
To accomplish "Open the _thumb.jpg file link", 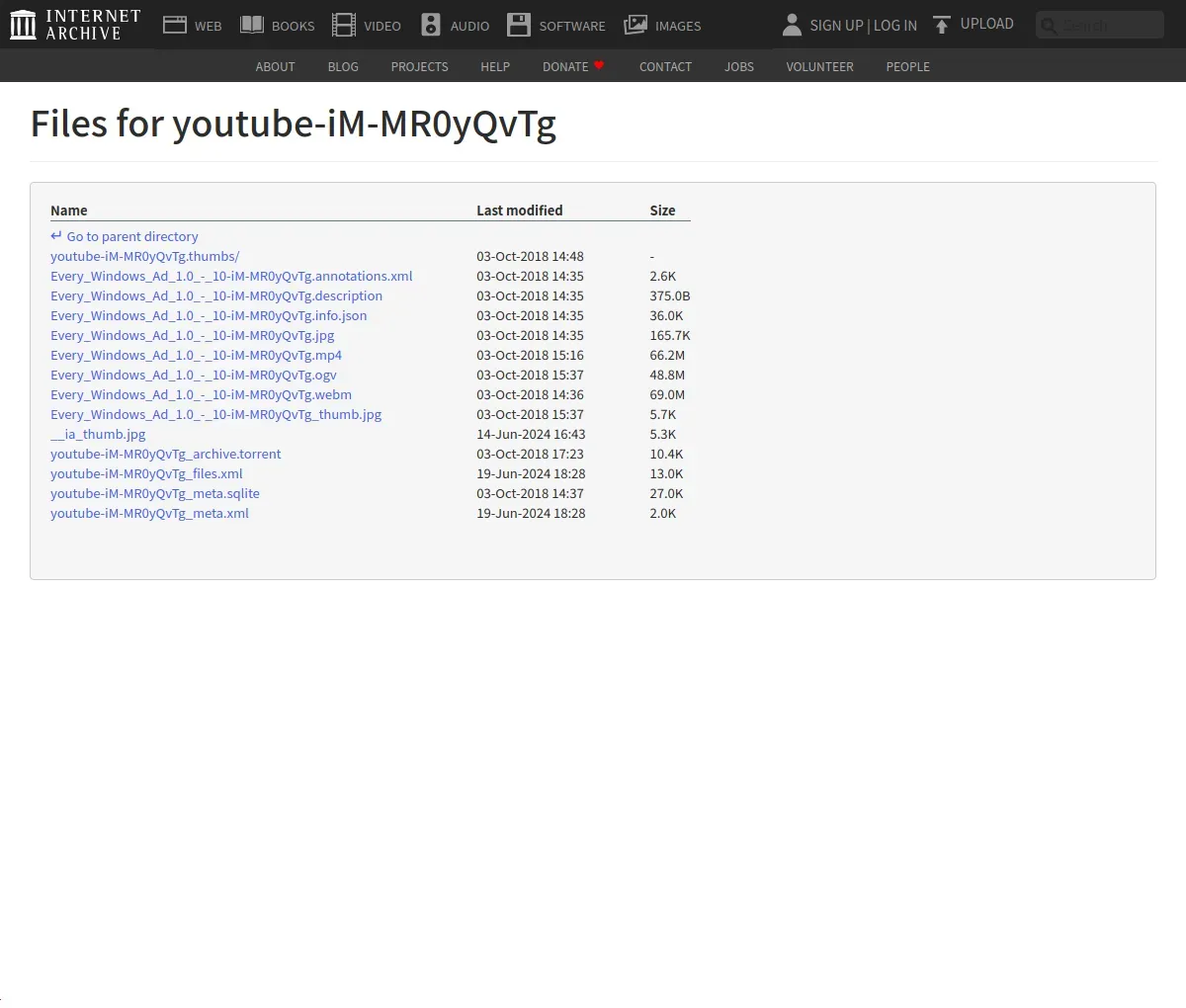I will pos(215,414).
